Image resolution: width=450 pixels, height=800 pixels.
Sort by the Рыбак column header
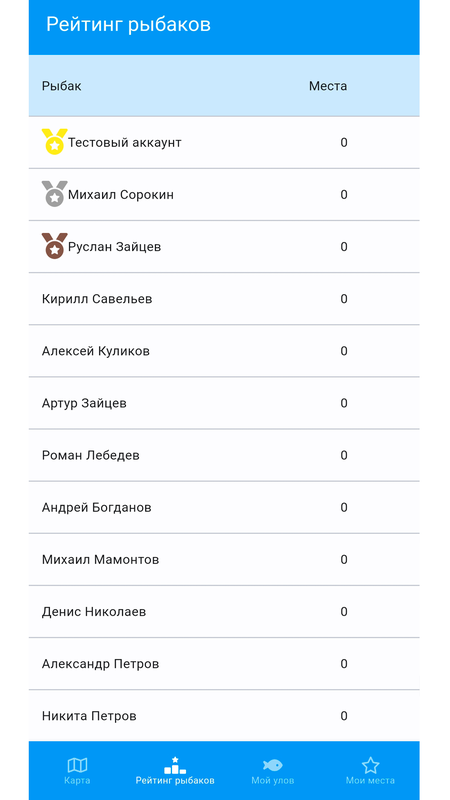pyautogui.click(x=61, y=86)
